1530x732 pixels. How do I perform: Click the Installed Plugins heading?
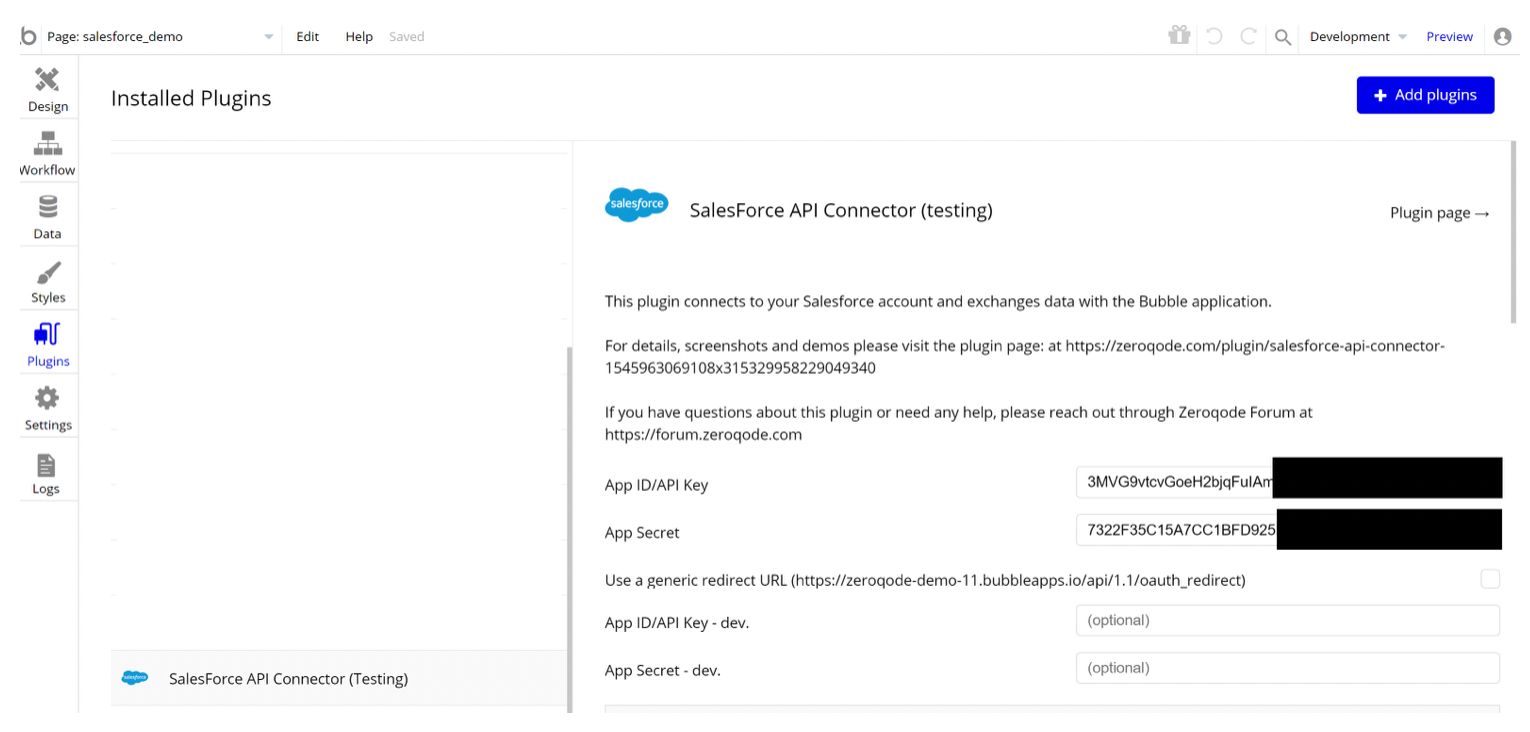click(191, 98)
